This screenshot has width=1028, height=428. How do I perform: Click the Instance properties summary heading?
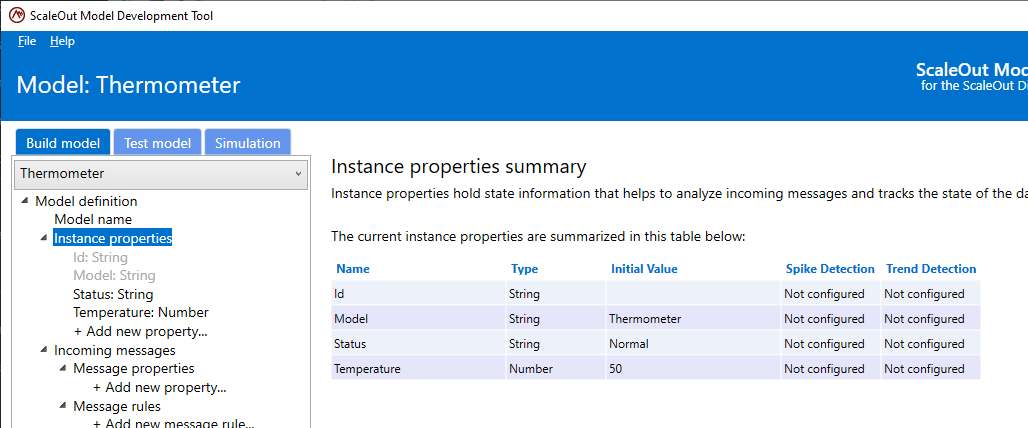[458, 166]
